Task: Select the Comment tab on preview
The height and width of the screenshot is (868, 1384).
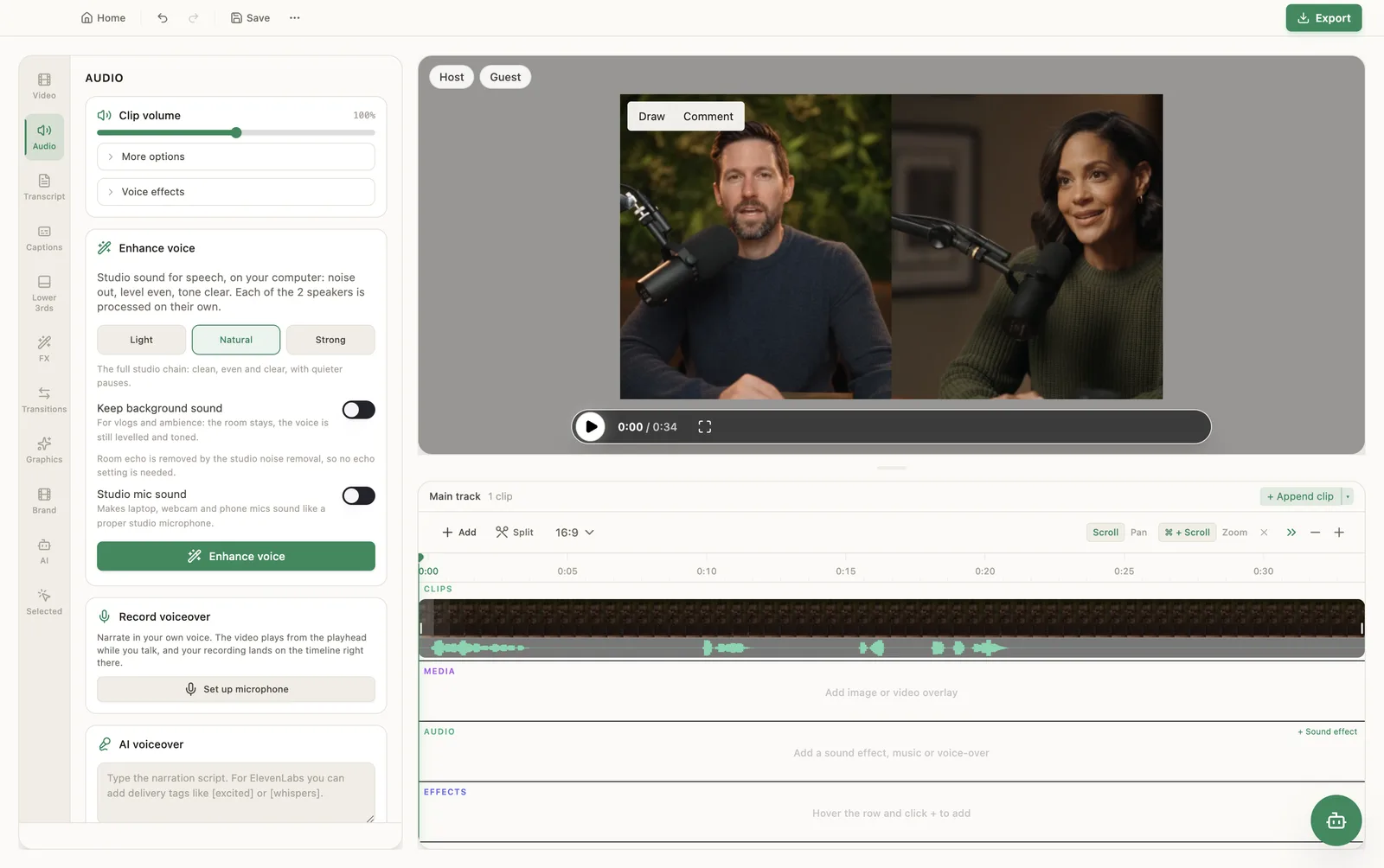Action: click(708, 117)
